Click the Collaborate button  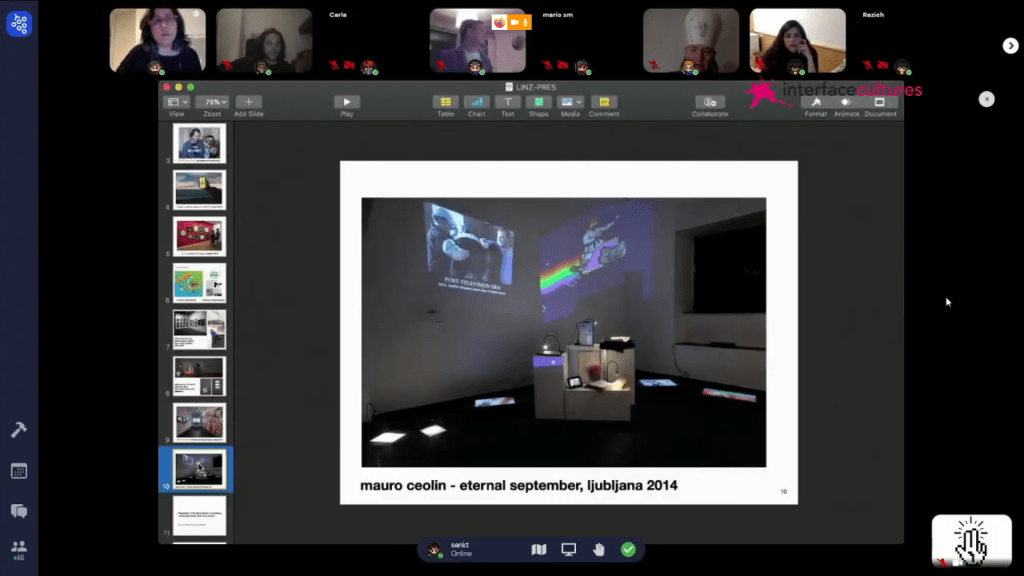[x=709, y=102]
